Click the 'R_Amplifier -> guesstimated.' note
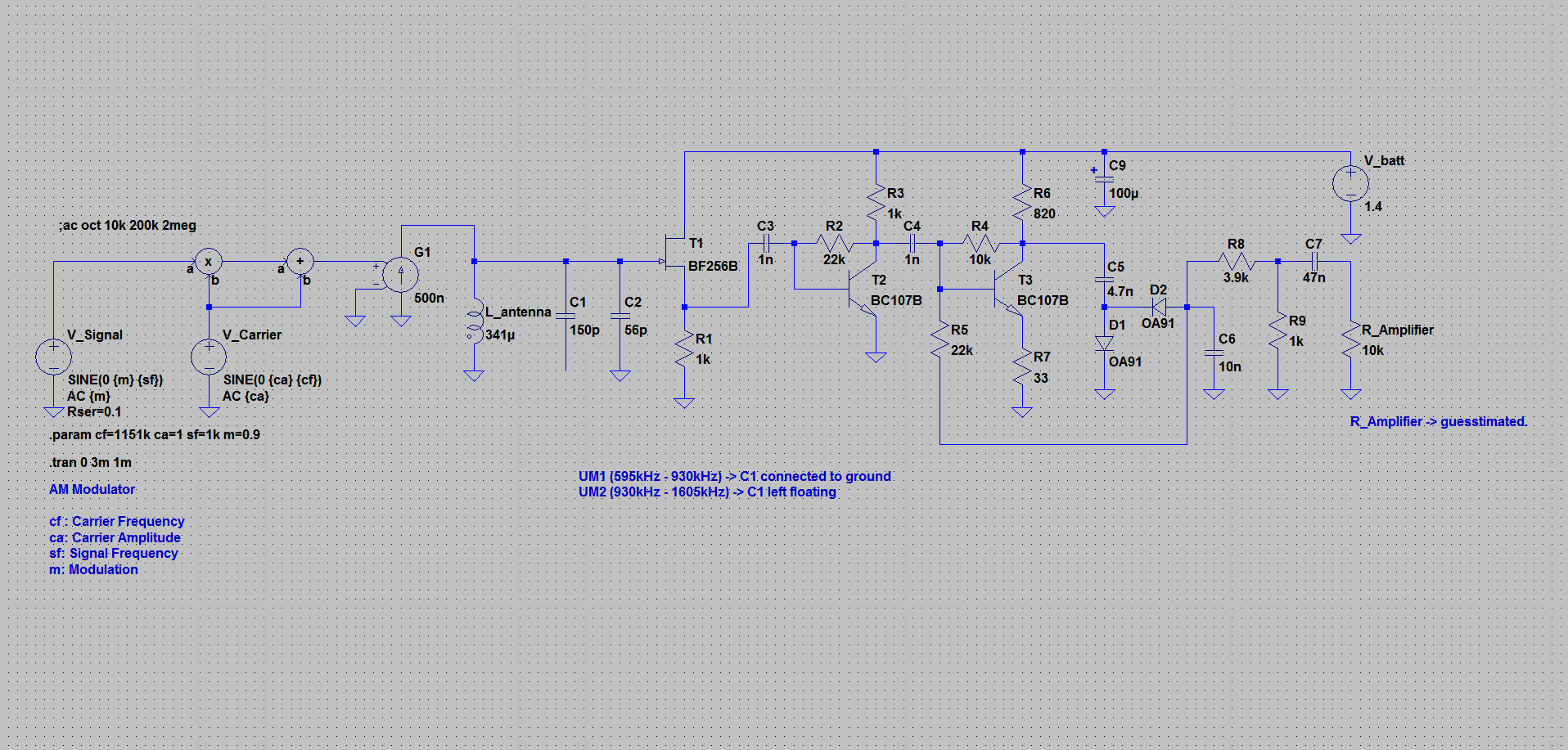This screenshot has width=1568, height=750. pos(1438,422)
